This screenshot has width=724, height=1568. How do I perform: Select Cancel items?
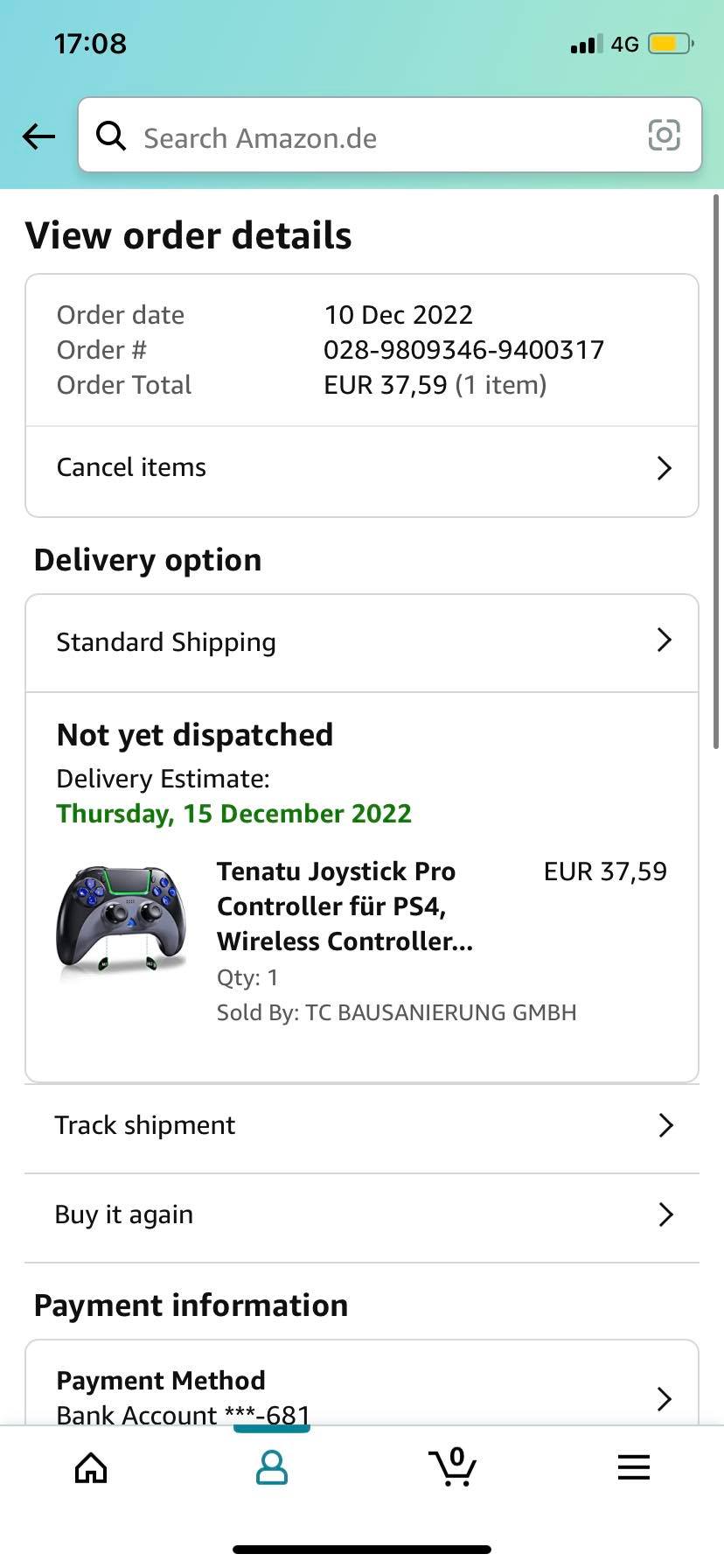point(132,468)
